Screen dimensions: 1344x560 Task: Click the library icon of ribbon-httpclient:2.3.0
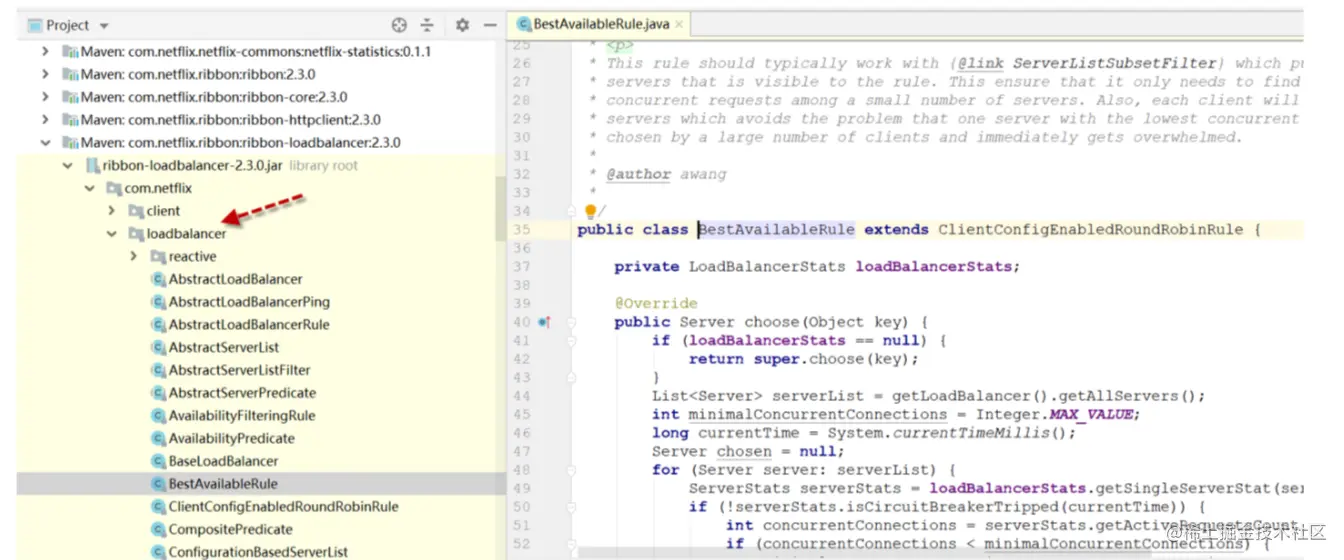pyautogui.click(x=70, y=120)
